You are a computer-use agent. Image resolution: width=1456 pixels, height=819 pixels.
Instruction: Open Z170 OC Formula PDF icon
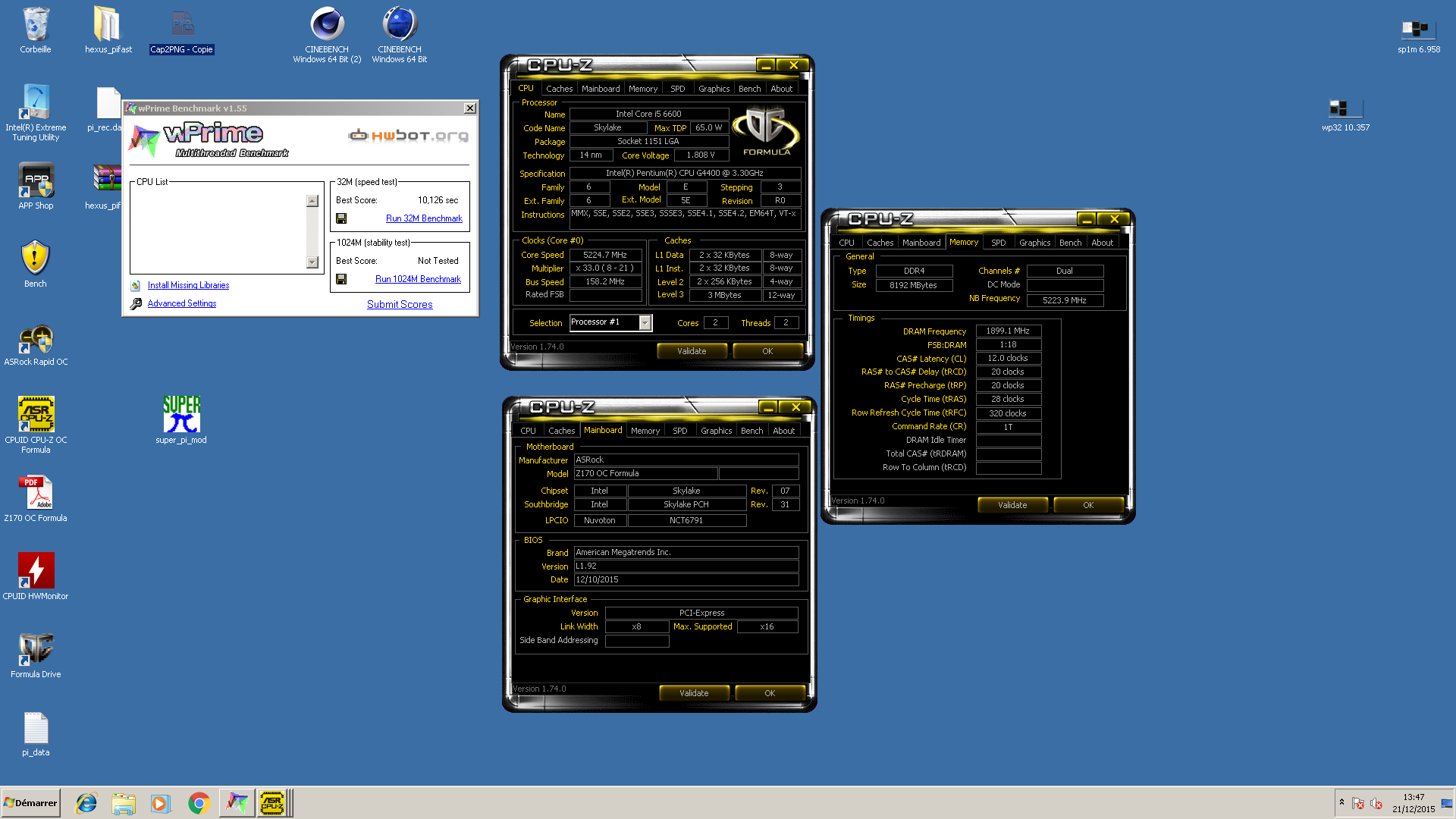coord(36,498)
